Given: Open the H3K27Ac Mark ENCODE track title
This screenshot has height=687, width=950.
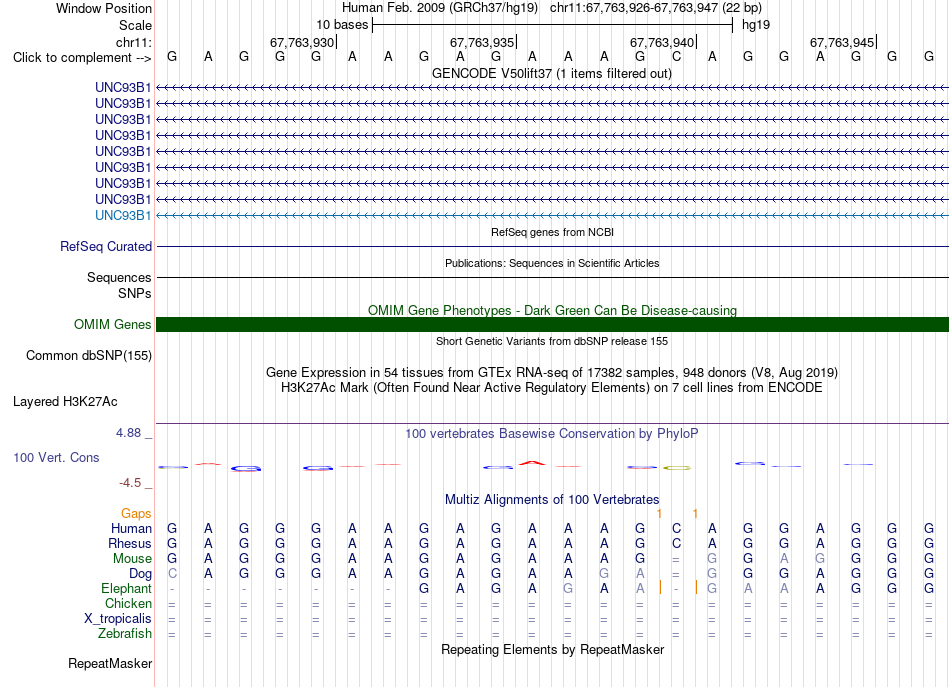Looking at the screenshot, I should coord(552,387).
